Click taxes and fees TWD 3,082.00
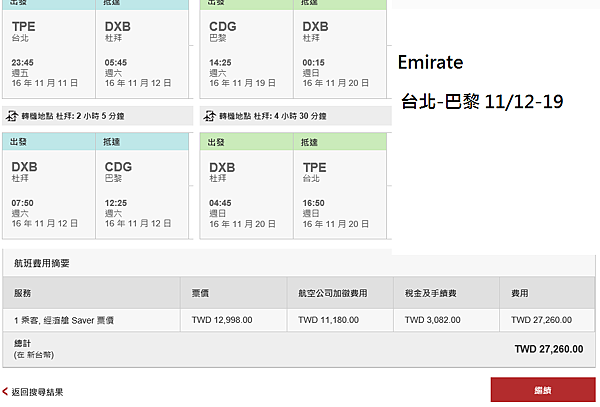This screenshot has width=600, height=407. [432, 320]
